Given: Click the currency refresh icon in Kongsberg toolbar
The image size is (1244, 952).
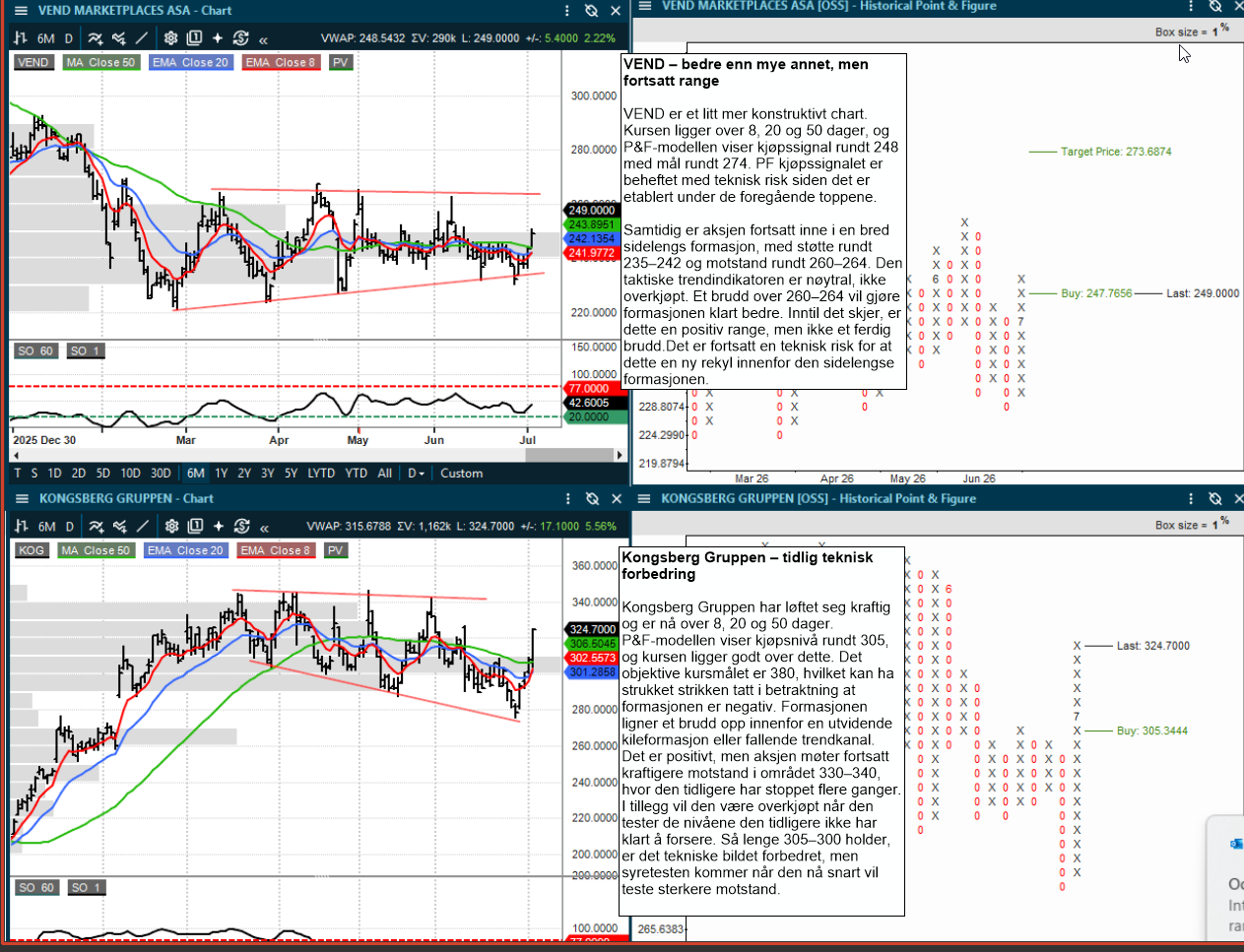Looking at the screenshot, I should click(242, 526).
